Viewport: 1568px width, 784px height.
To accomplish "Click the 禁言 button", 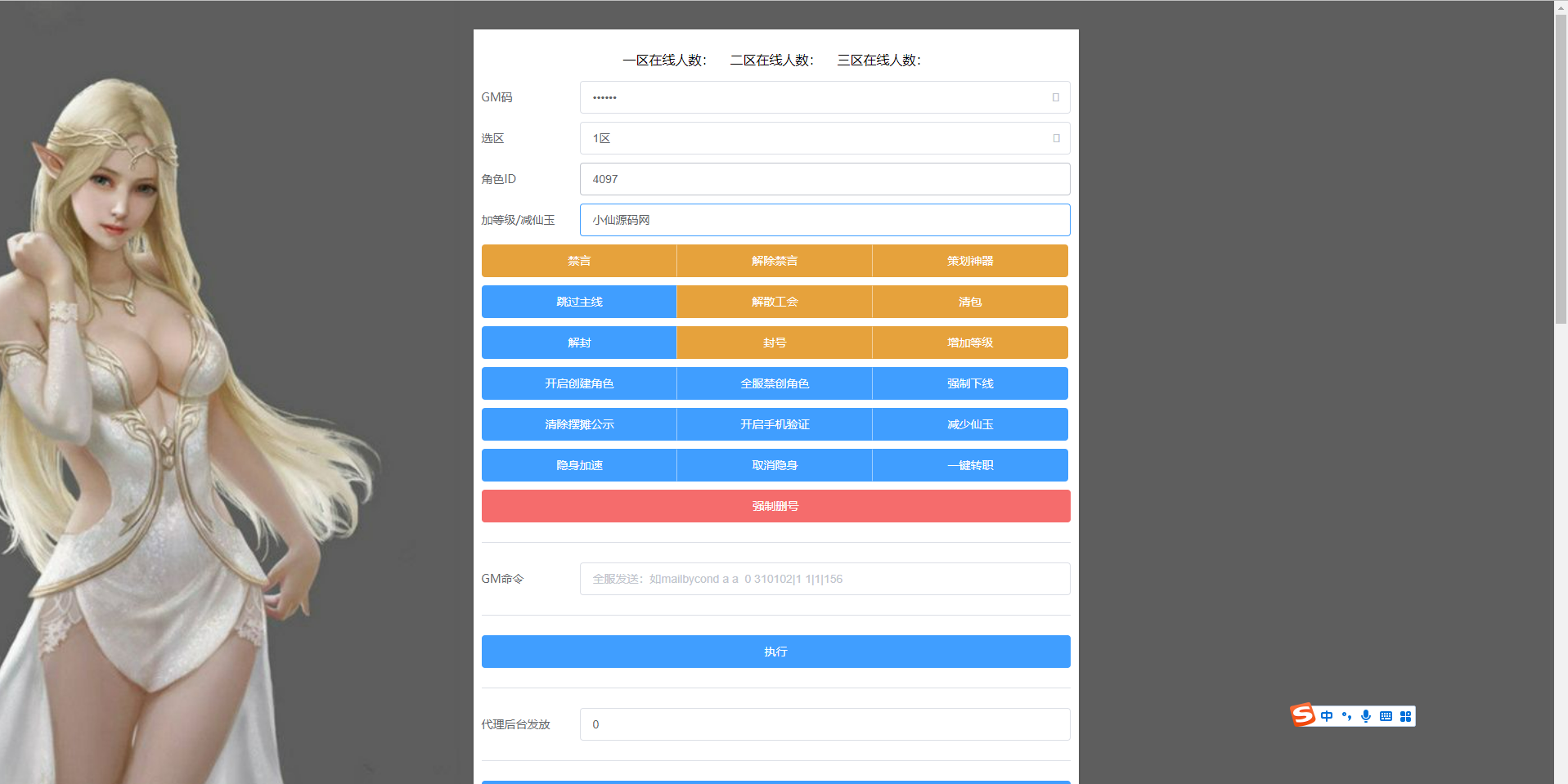I will [x=579, y=261].
